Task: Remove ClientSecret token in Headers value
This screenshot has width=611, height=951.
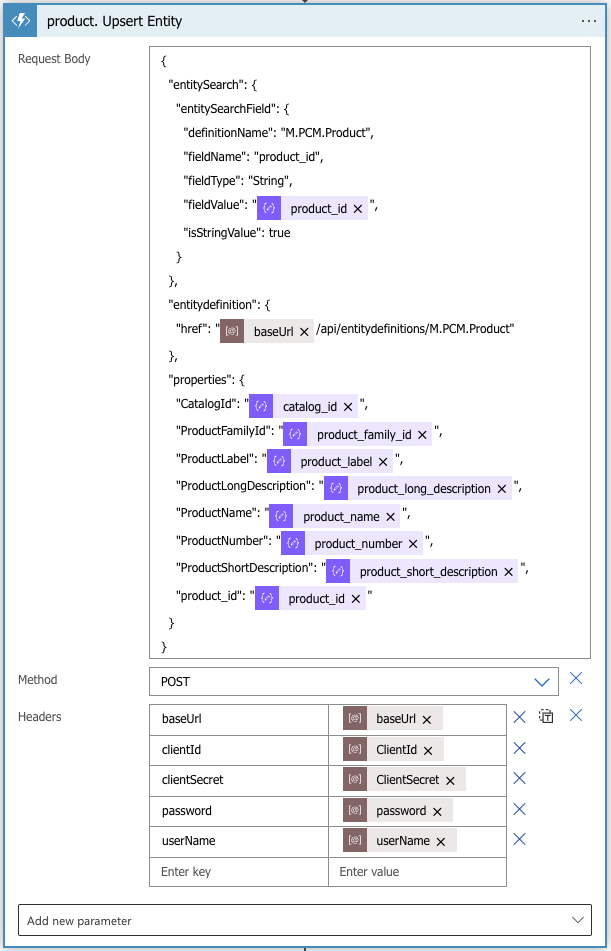Action: pyautogui.click(x=450, y=781)
